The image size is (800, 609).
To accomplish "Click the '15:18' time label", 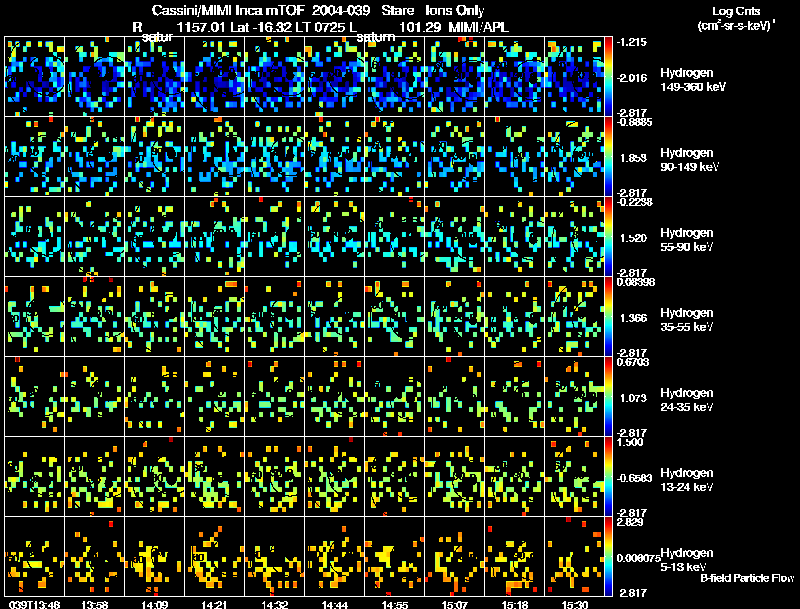I will click(514, 604).
